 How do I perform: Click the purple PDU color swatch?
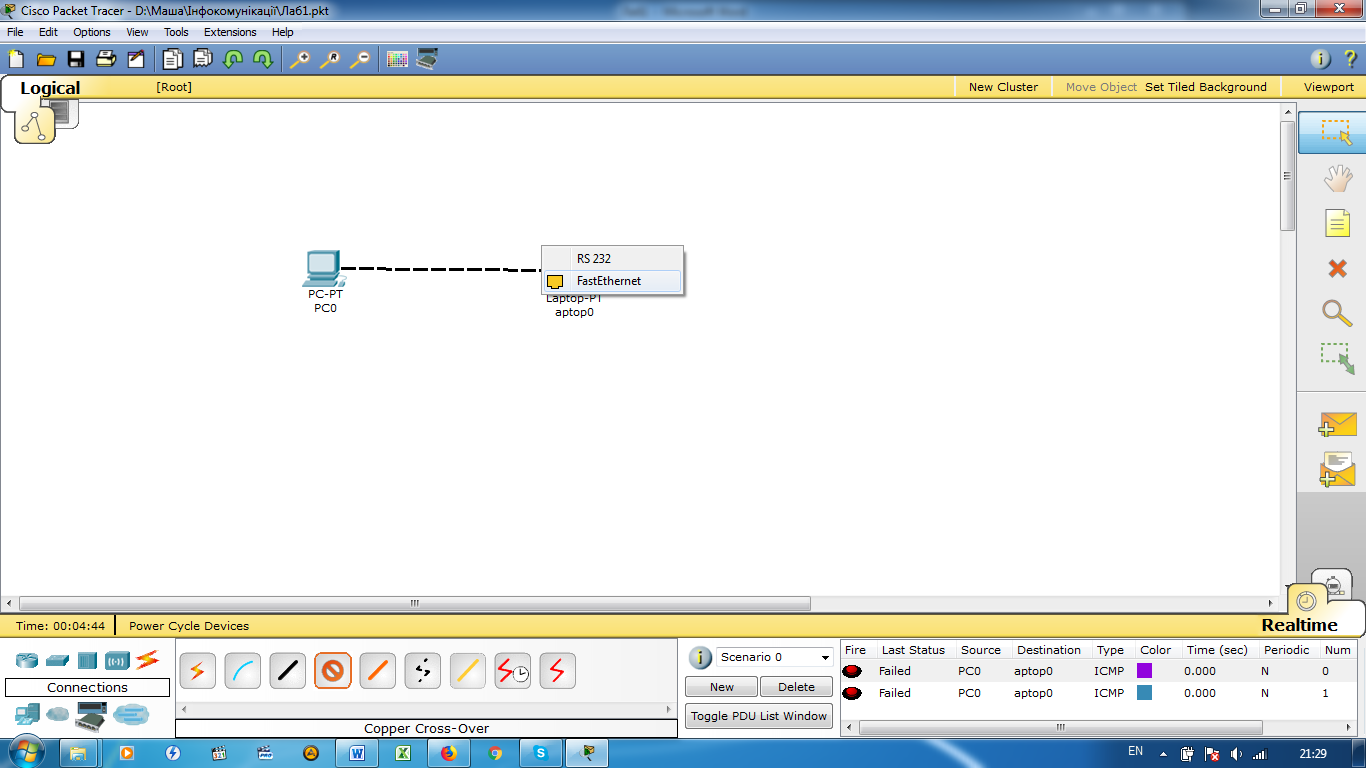1145,670
